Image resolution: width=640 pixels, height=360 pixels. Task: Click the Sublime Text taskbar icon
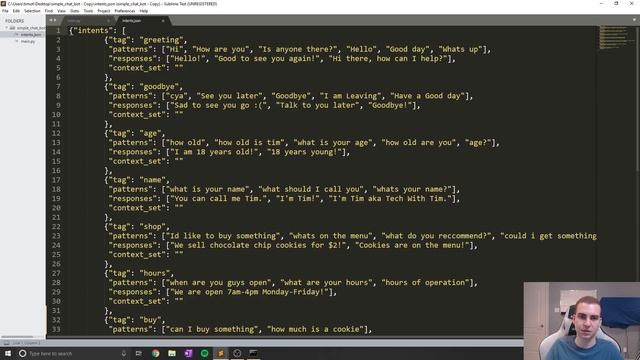tap(221, 353)
